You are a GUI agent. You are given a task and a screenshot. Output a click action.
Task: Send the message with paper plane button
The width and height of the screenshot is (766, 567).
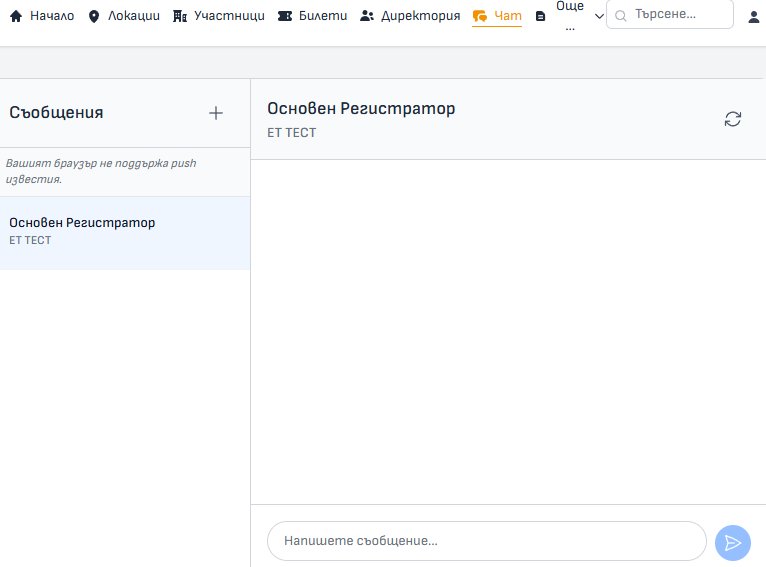point(732,543)
